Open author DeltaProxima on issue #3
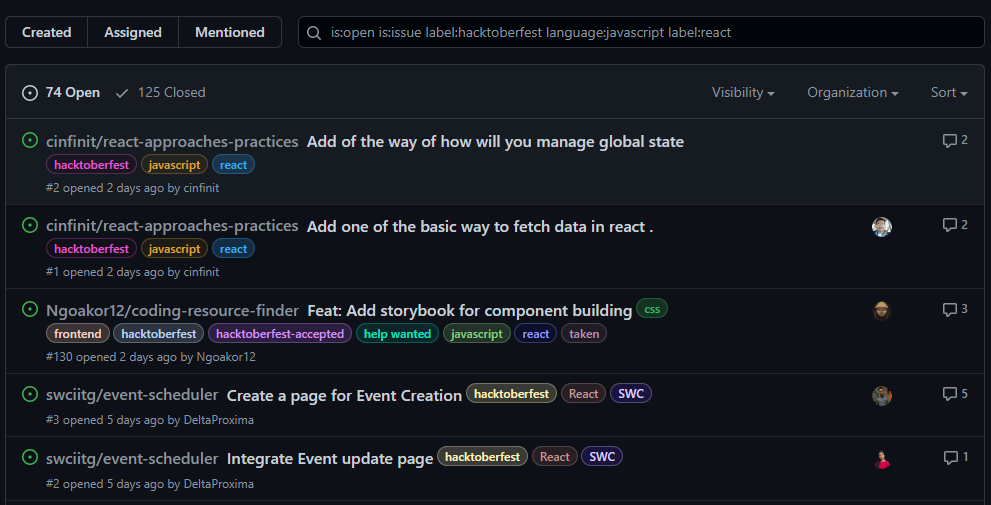 click(219, 420)
